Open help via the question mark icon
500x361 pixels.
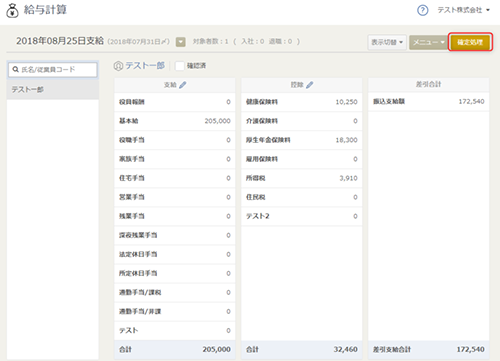[x=423, y=10]
